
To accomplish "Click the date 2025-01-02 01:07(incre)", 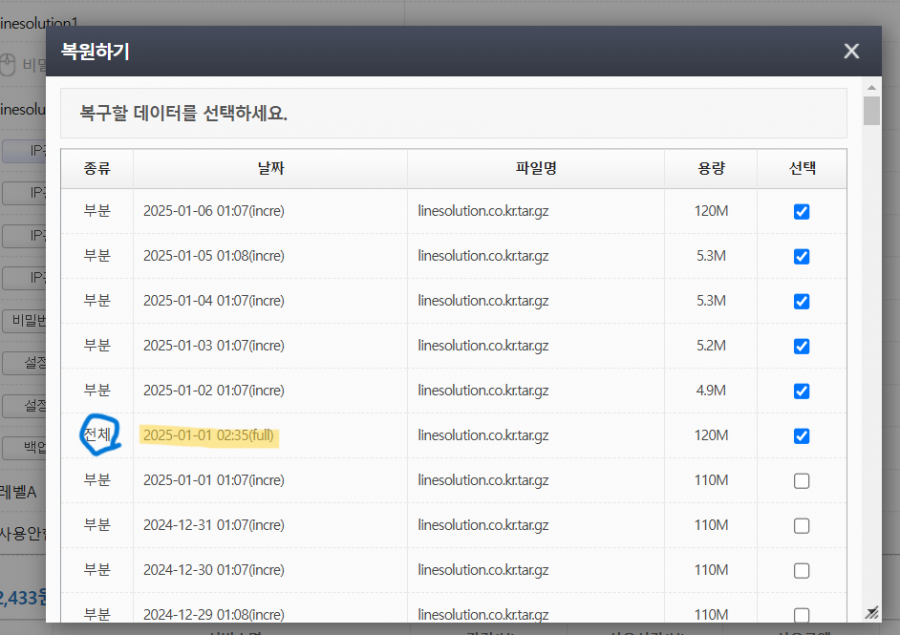I will coord(214,390).
